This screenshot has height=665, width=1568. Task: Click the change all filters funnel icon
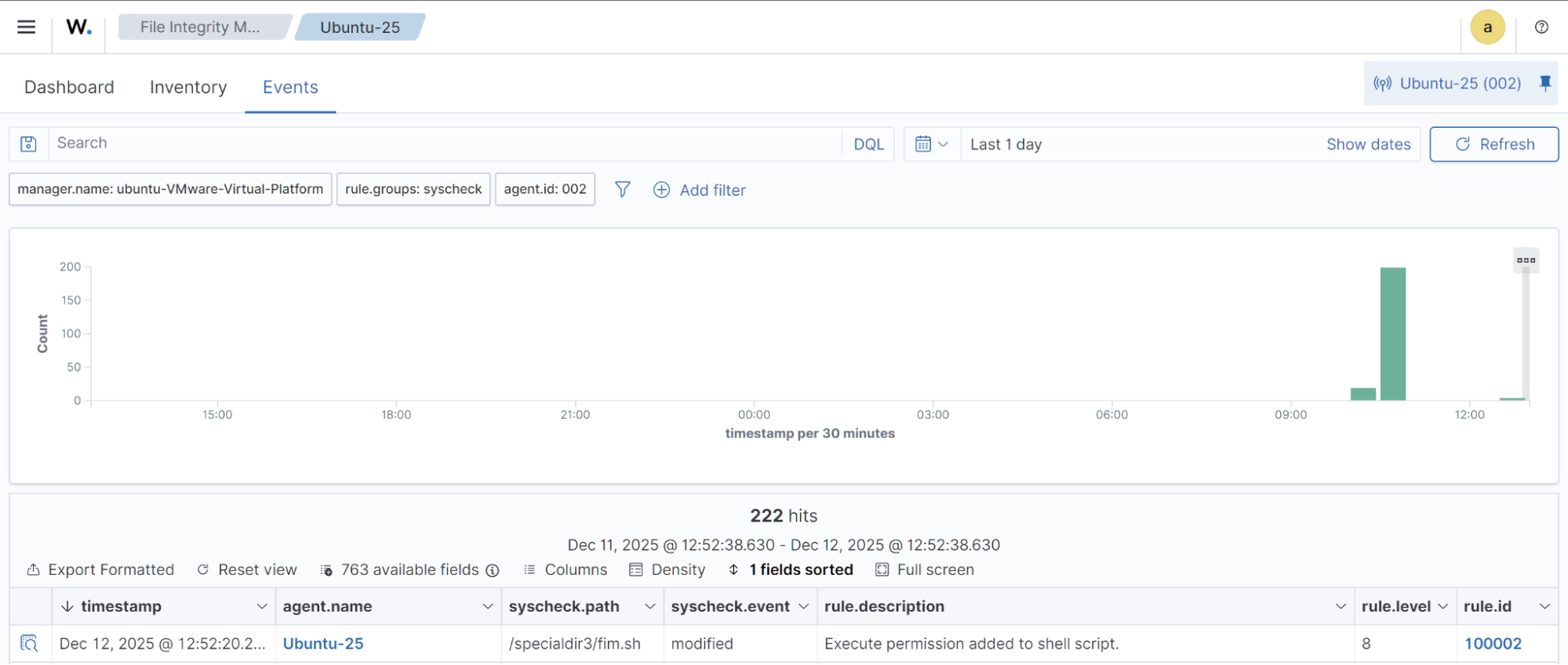click(x=622, y=190)
